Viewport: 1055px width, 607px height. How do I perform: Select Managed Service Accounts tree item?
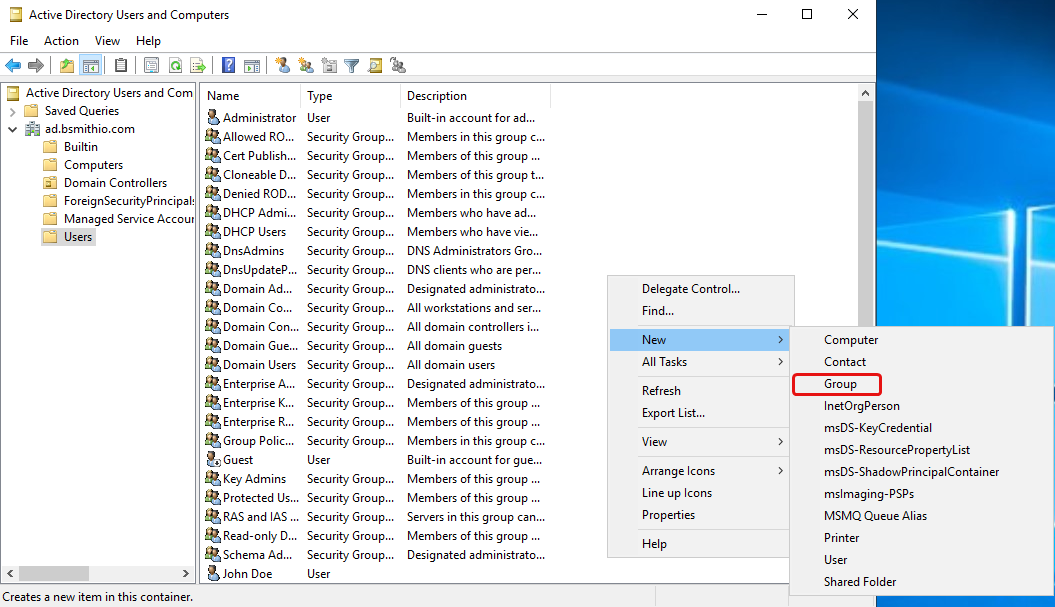coord(129,219)
